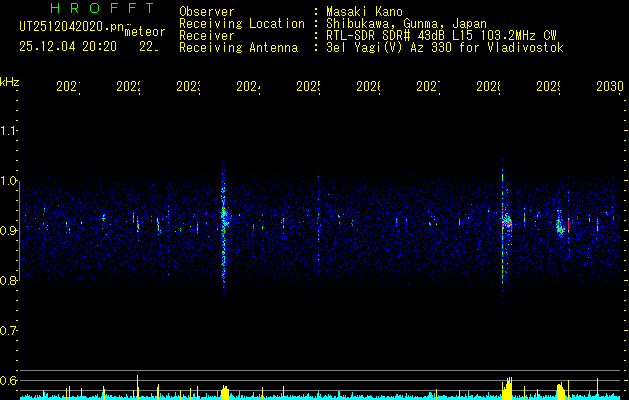Click the "Receiving Antenna" label
This screenshot has height=400, width=629.
pyautogui.click(x=238, y=48)
